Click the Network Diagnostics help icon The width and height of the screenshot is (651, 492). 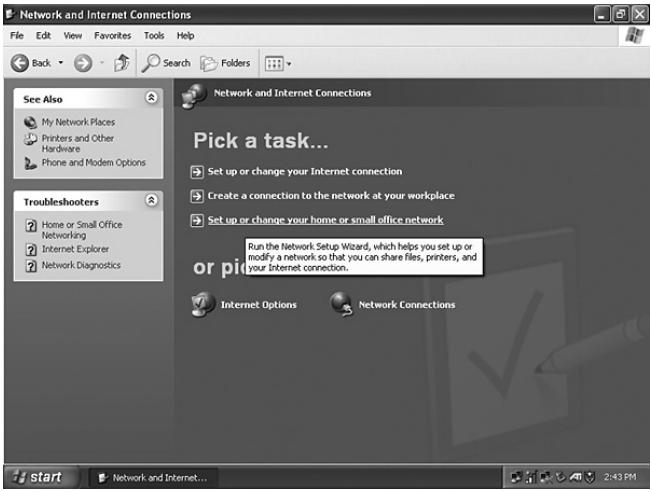coord(31,266)
